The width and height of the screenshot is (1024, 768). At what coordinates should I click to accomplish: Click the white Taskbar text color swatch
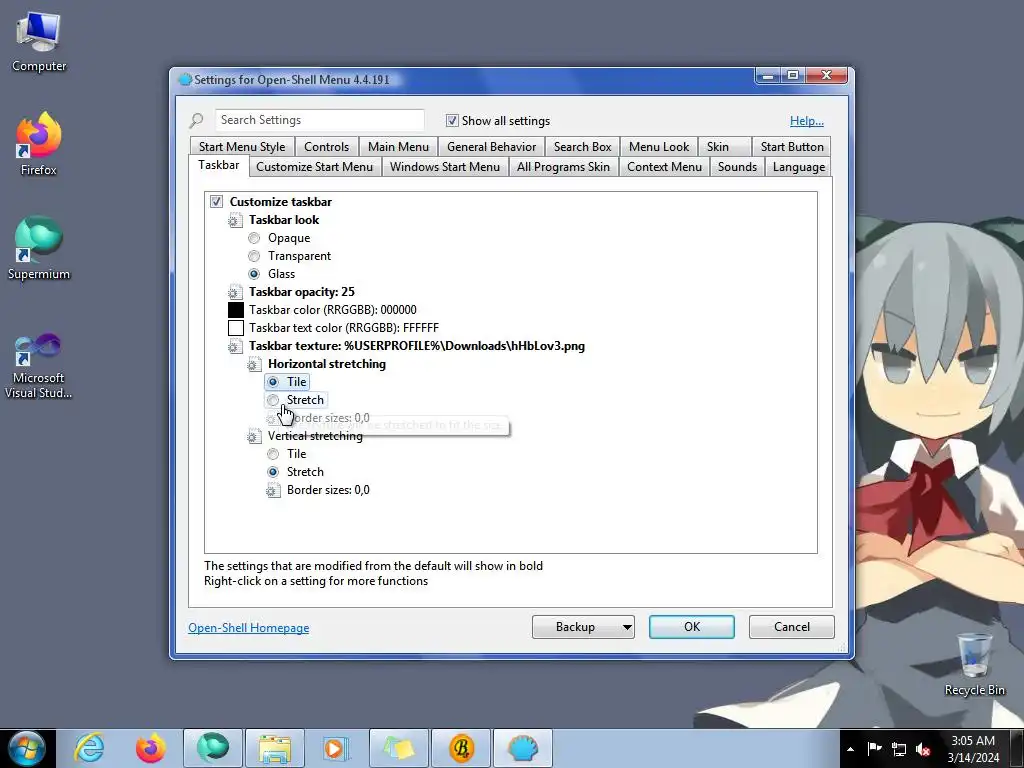pos(236,328)
